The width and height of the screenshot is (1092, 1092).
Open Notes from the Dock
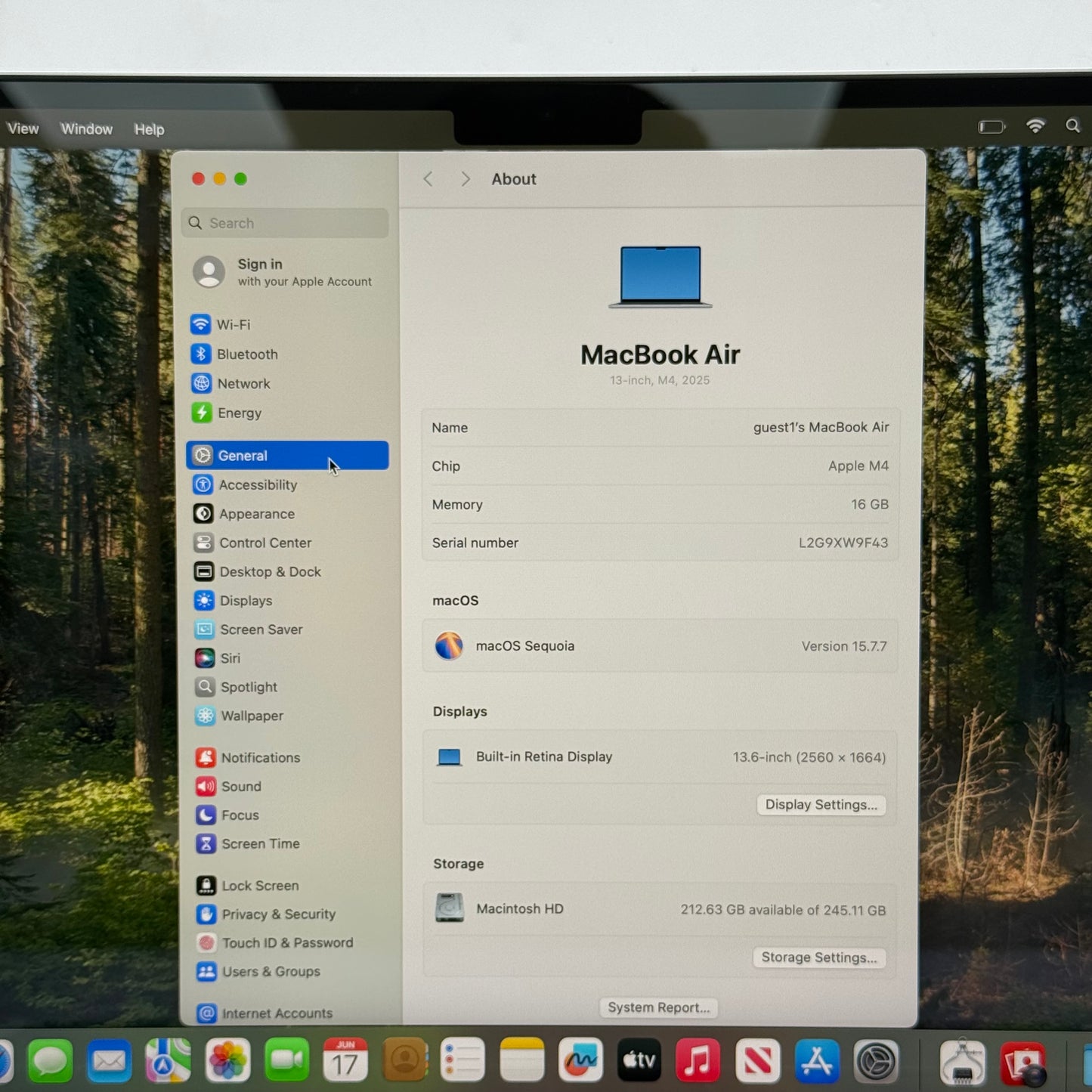click(x=521, y=1061)
